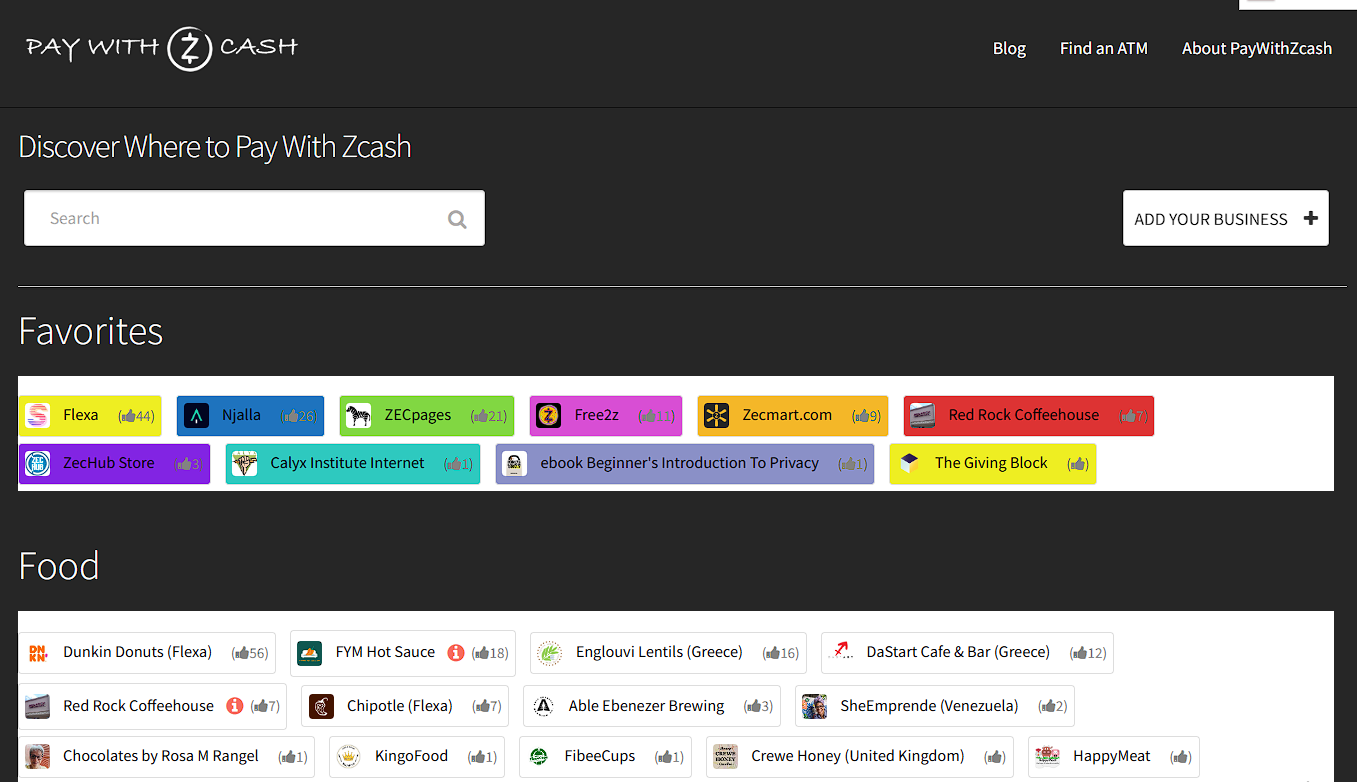Image resolution: width=1357 pixels, height=782 pixels.
Task: Click the Calyx Institute Internet logo icon
Action: click(244, 463)
